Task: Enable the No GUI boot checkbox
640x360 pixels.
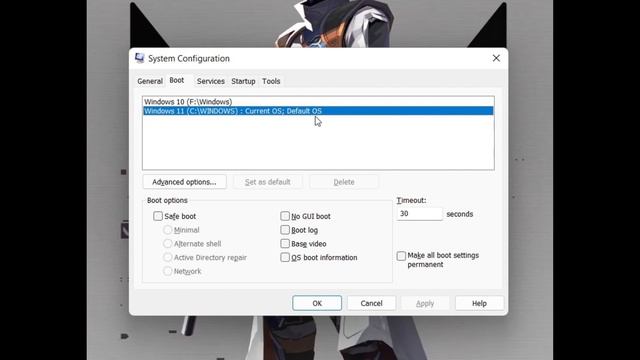Action: pos(285,216)
